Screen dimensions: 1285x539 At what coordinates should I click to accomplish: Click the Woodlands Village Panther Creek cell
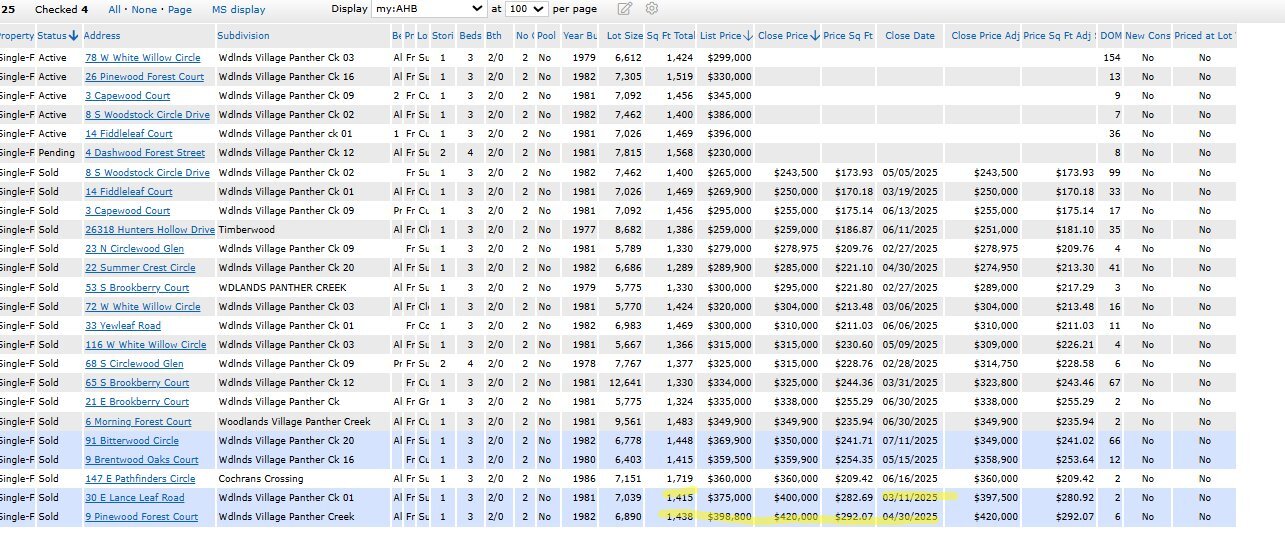click(x=294, y=422)
